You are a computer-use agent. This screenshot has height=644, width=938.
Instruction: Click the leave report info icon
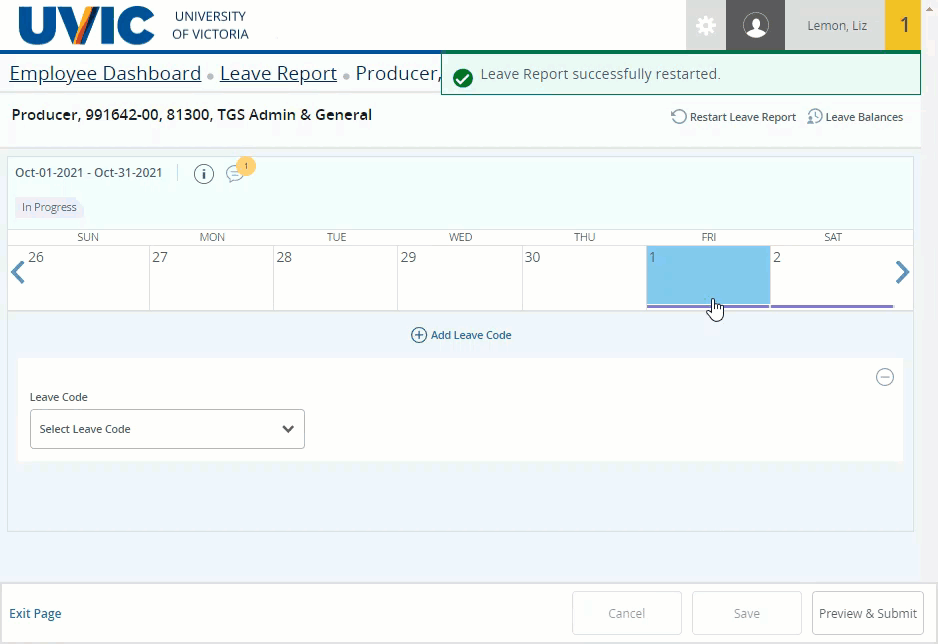click(204, 174)
